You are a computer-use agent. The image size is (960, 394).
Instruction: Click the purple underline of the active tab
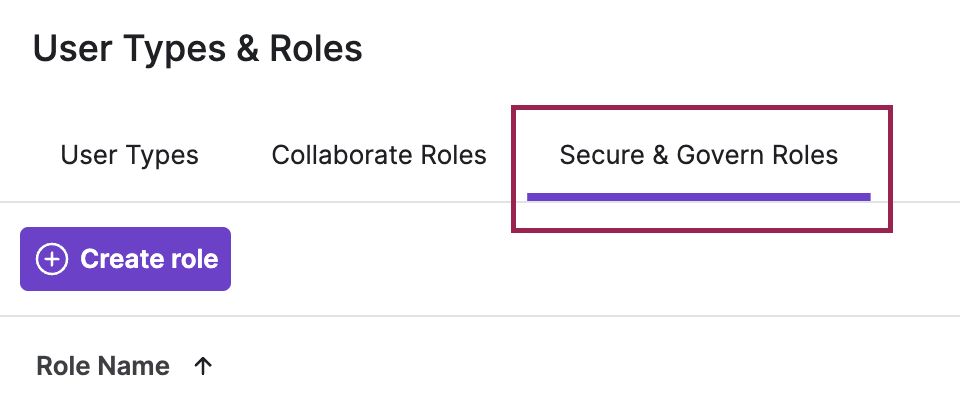(699, 197)
